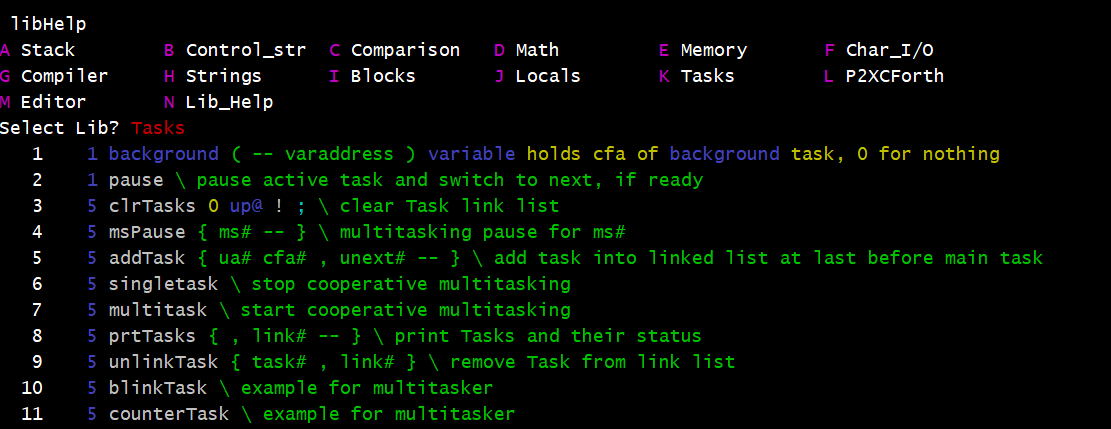This screenshot has height=429, width=1111.
Task: Choose the Lib_Help library option
Action: tap(229, 102)
